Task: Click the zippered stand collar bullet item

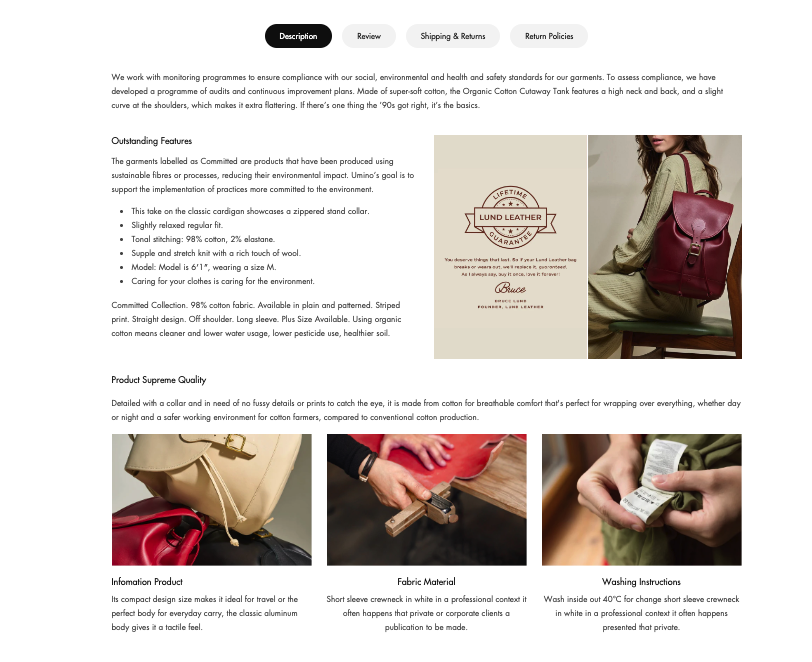Action: coord(250,211)
